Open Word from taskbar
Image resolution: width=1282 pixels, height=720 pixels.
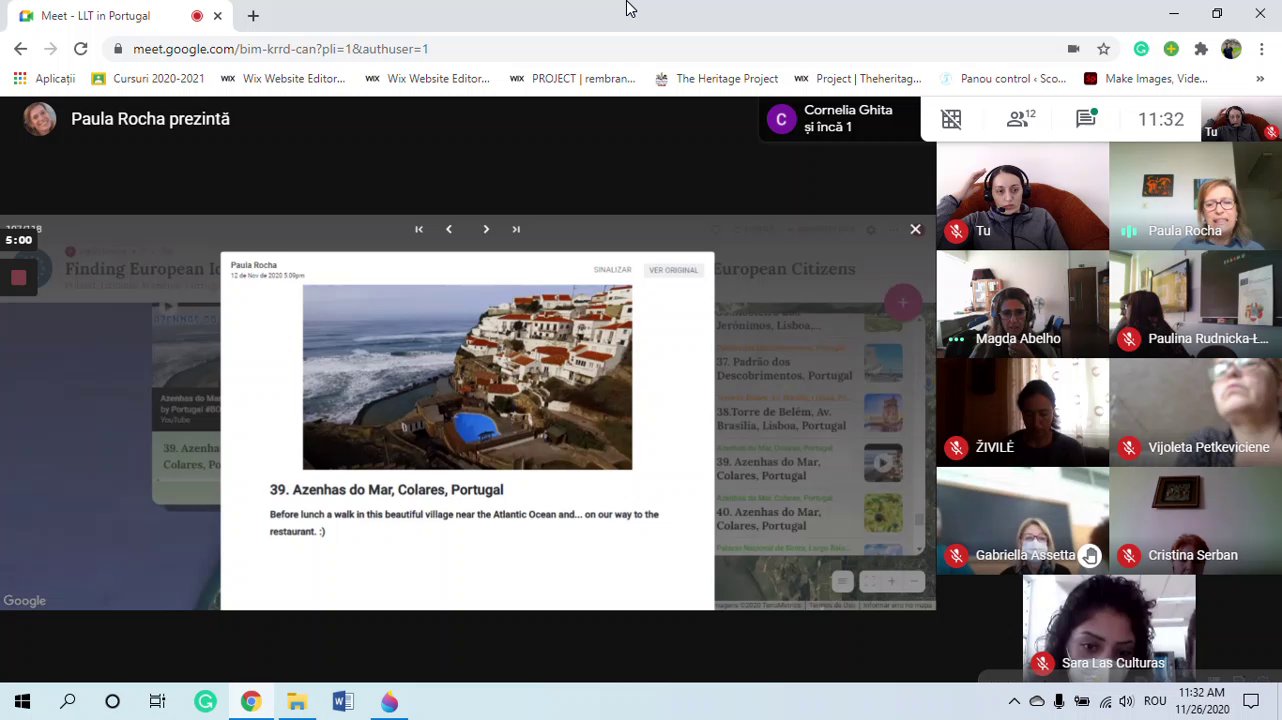pos(343,702)
